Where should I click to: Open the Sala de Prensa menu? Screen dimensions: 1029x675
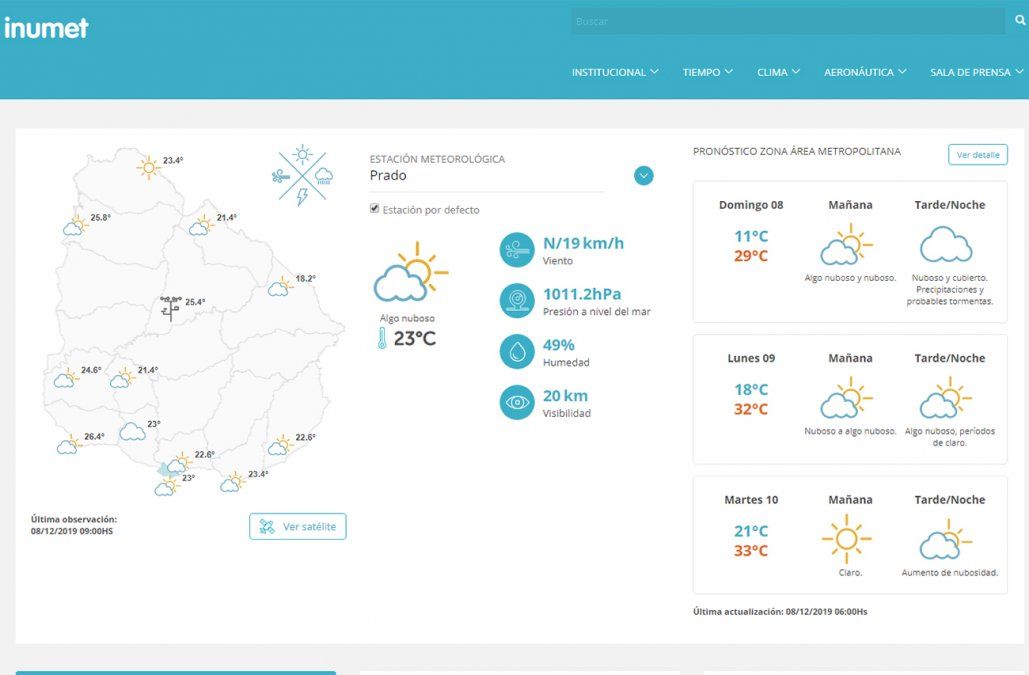pos(976,72)
